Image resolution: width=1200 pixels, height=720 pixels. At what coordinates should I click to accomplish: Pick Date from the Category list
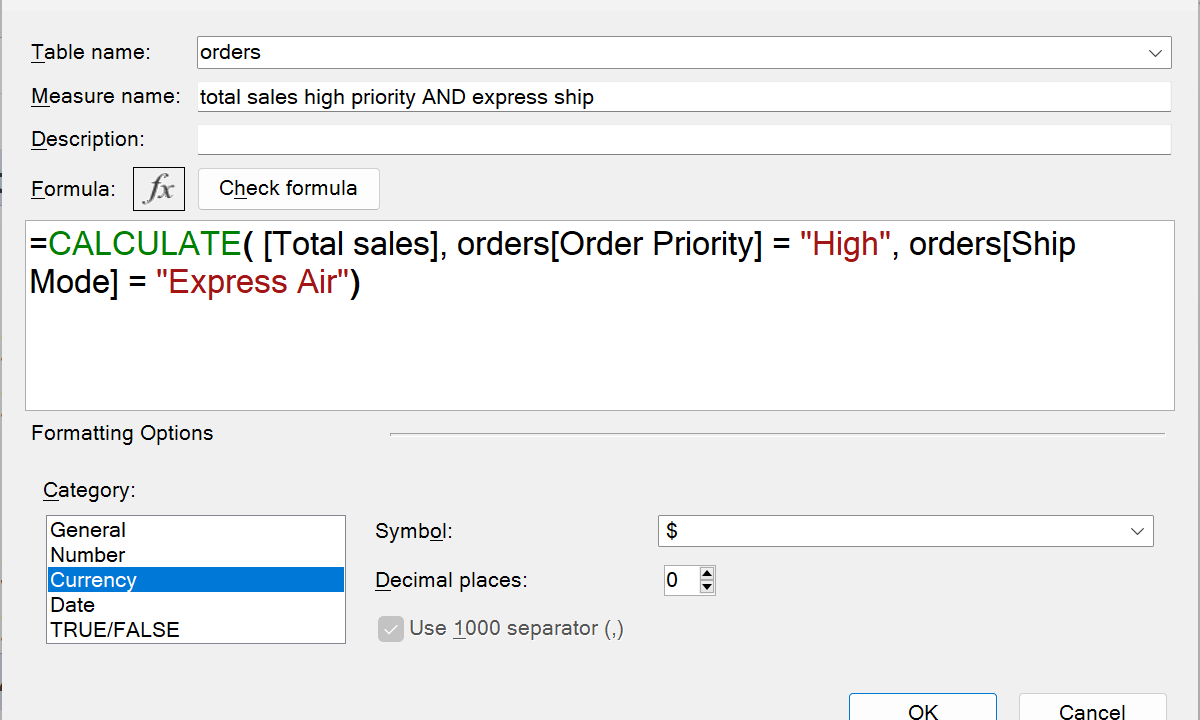click(73, 605)
